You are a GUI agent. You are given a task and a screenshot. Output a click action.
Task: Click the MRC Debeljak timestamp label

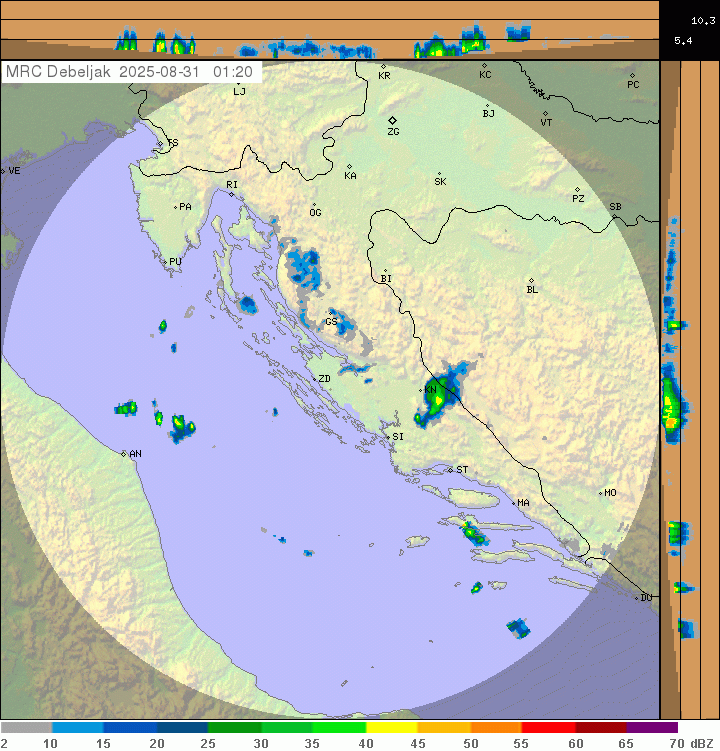pos(129,72)
